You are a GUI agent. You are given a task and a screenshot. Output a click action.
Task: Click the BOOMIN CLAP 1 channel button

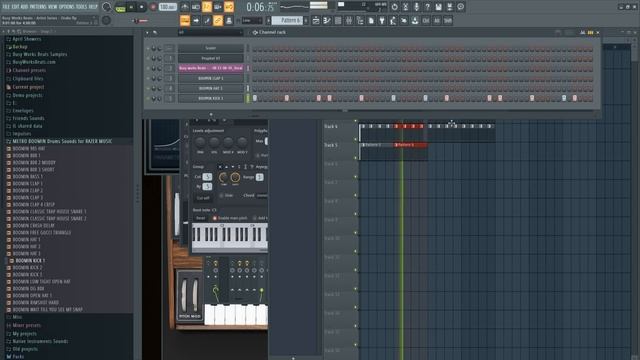point(211,78)
